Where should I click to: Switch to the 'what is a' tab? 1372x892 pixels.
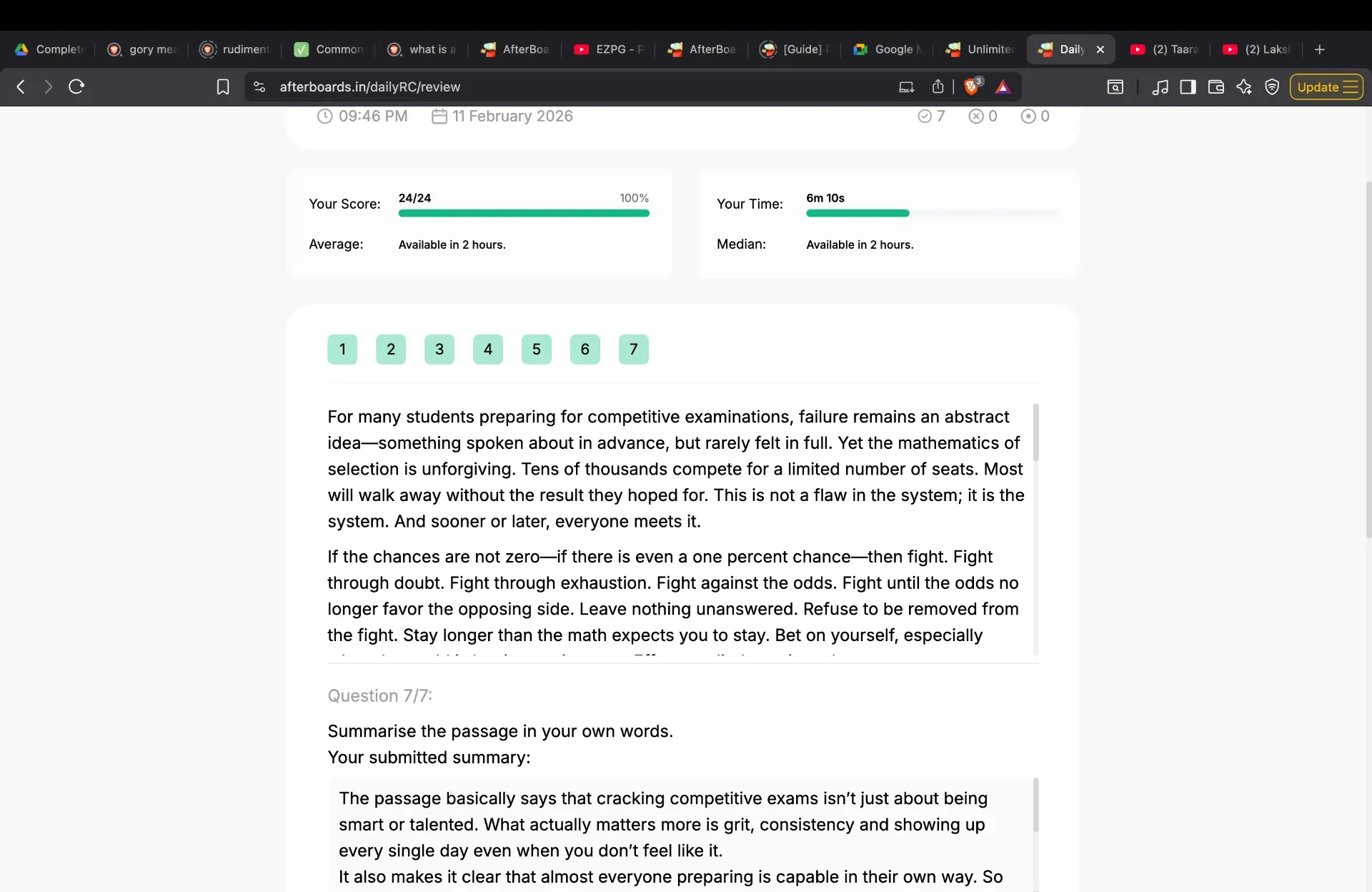422,49
